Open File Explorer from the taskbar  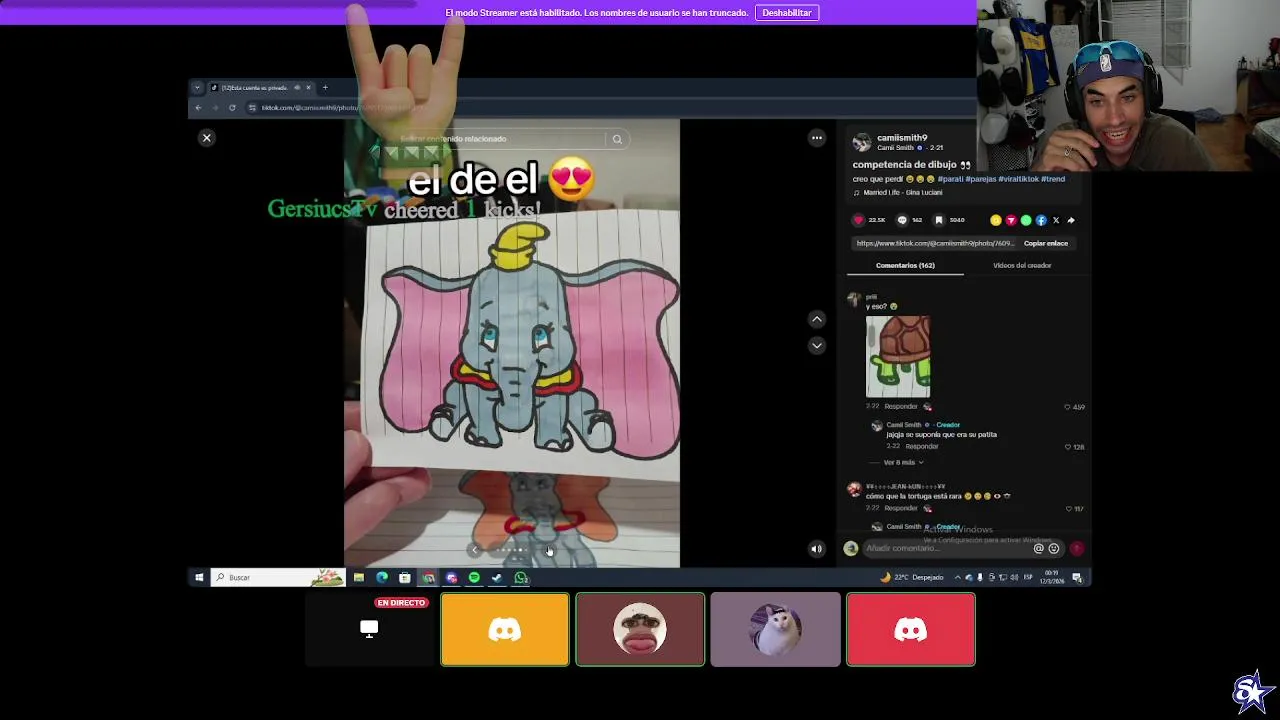tap(359, 577)
